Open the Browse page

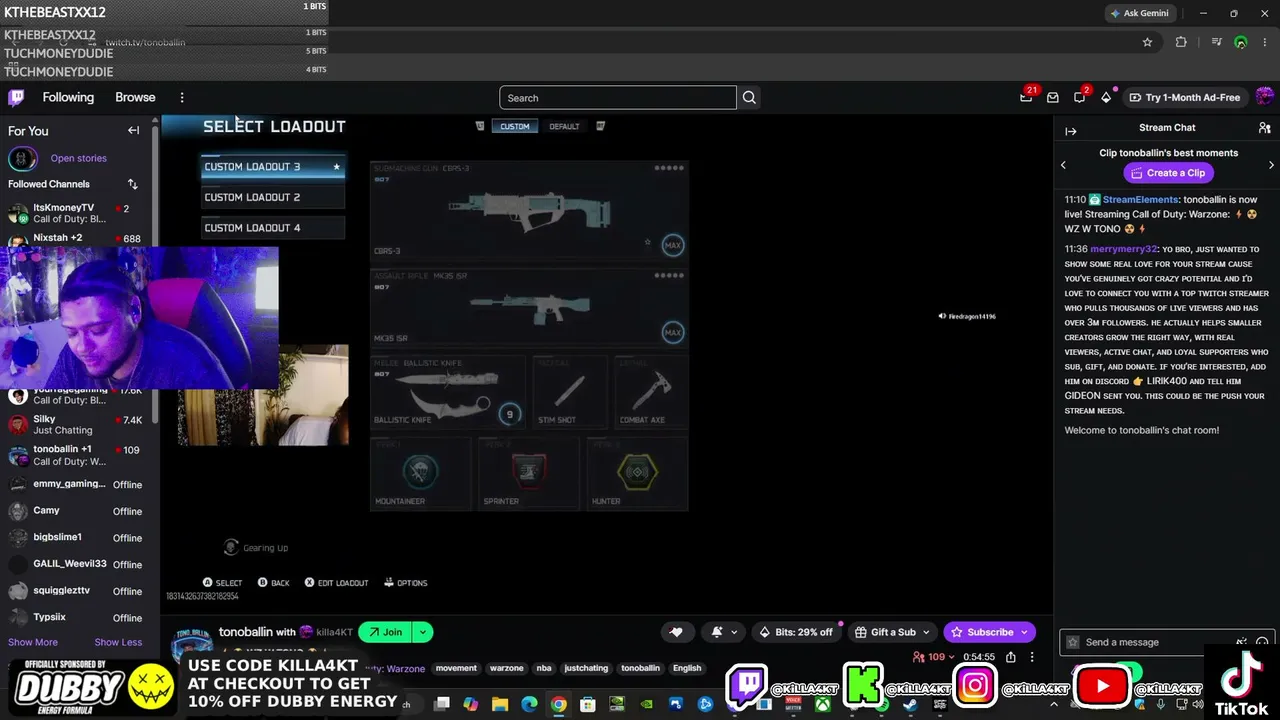(x=135, y=97)
